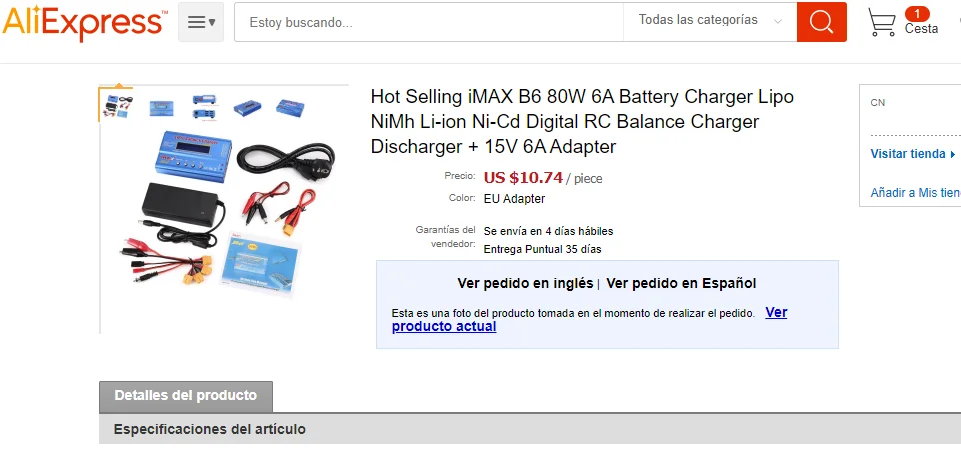Image resolution: width=961 pixels, height=462 pixels.
Task: Click Añadir a Mis tiendas link
Action: [x=916, y=192]
